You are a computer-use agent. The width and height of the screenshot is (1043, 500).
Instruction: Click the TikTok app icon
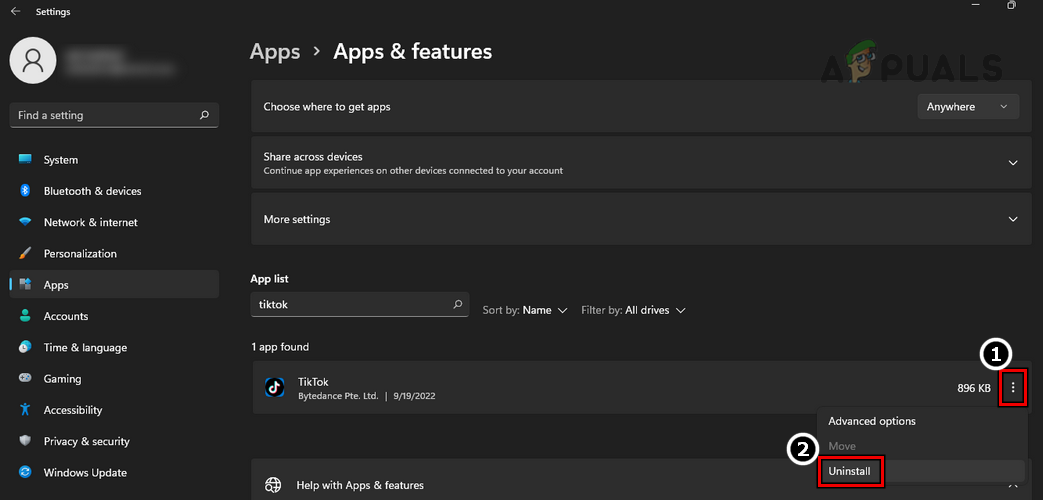pyautogui.click(x=274, y=388)
